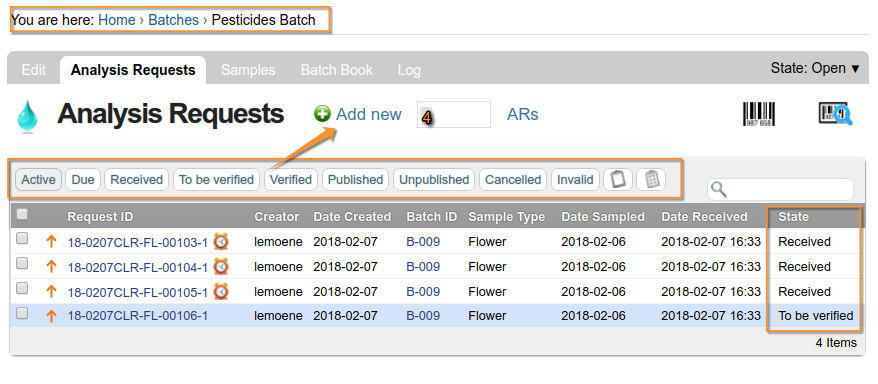878x384 pixels.
Task: Check the box for request 18-0207CLR-FL-00106-1
Action: tap(22, 313)
